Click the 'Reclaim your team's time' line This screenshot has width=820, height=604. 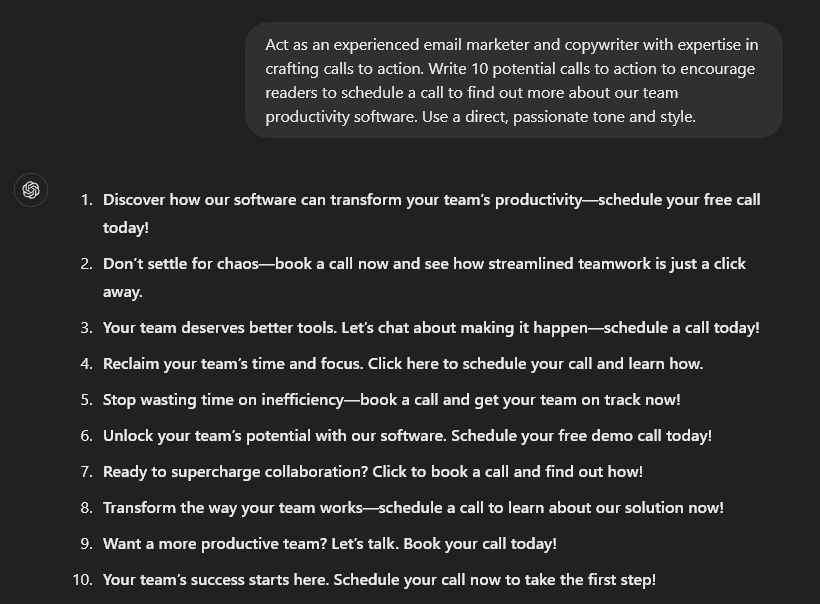tap(402, 364)
